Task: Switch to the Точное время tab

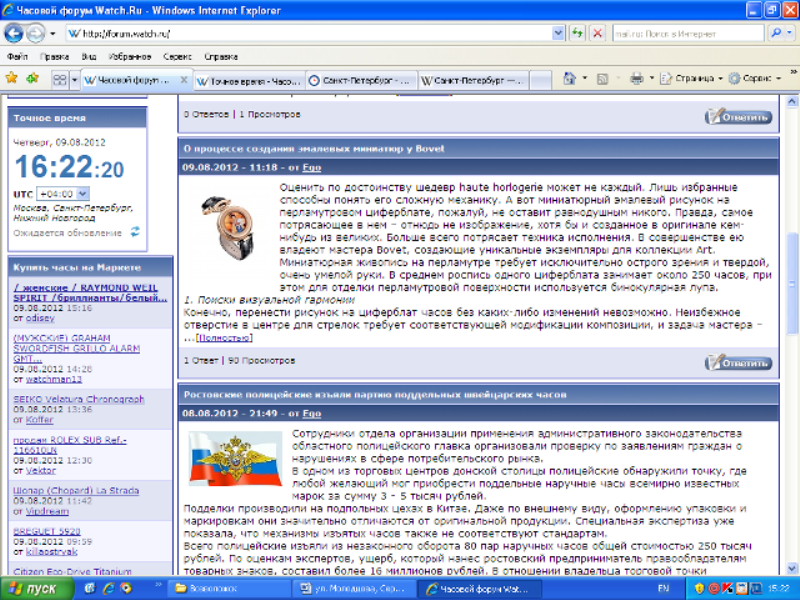Action: 249,81
